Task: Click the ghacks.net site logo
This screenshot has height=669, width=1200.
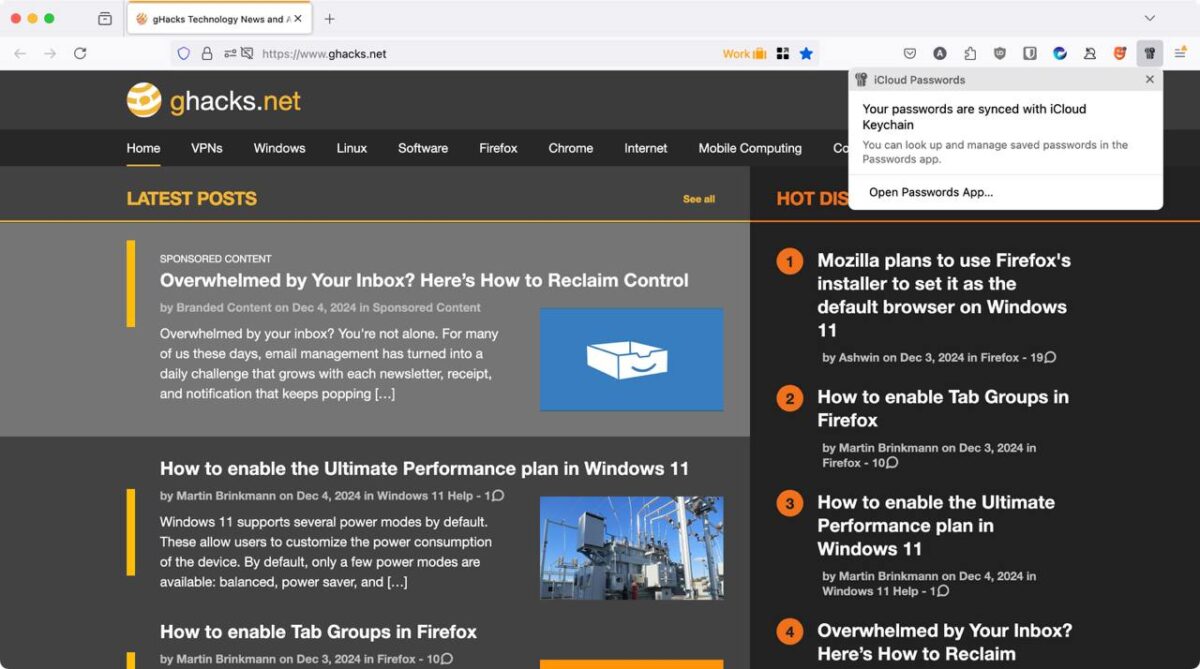Action: (213, 99)
